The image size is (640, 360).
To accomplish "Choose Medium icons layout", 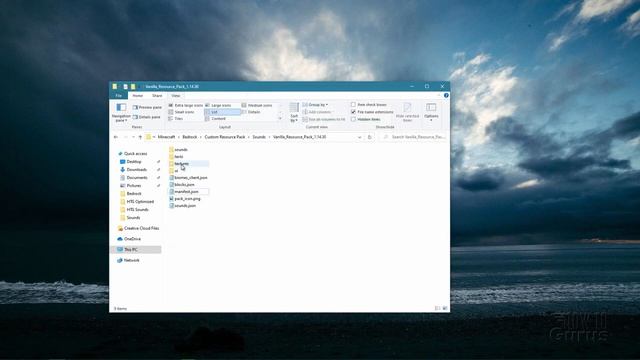I will [257, 105].
